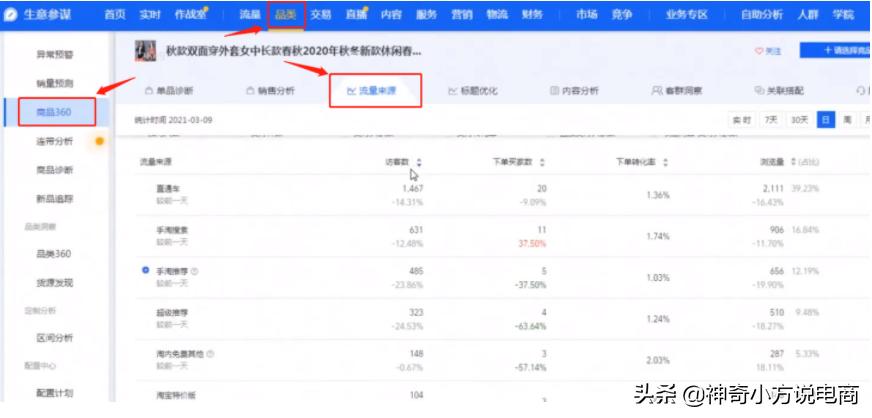
Task: Open 竞争 in top navigation
Action: [621, 15]
